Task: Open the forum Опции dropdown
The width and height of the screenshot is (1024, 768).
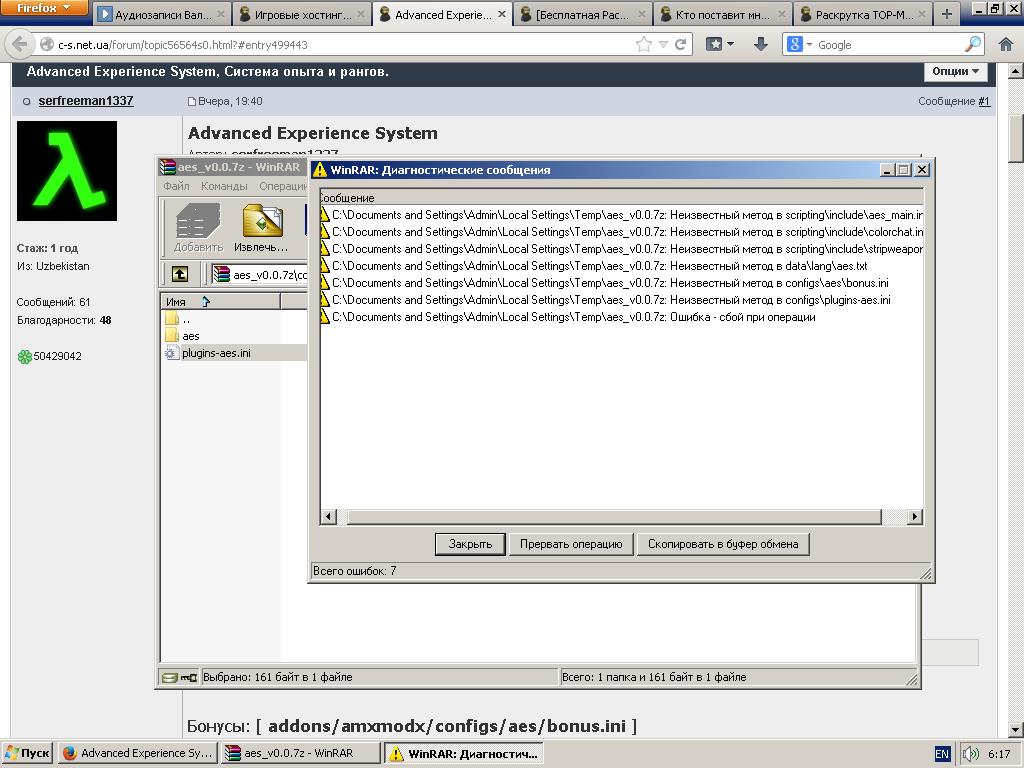Action: (x=955, y=71)
